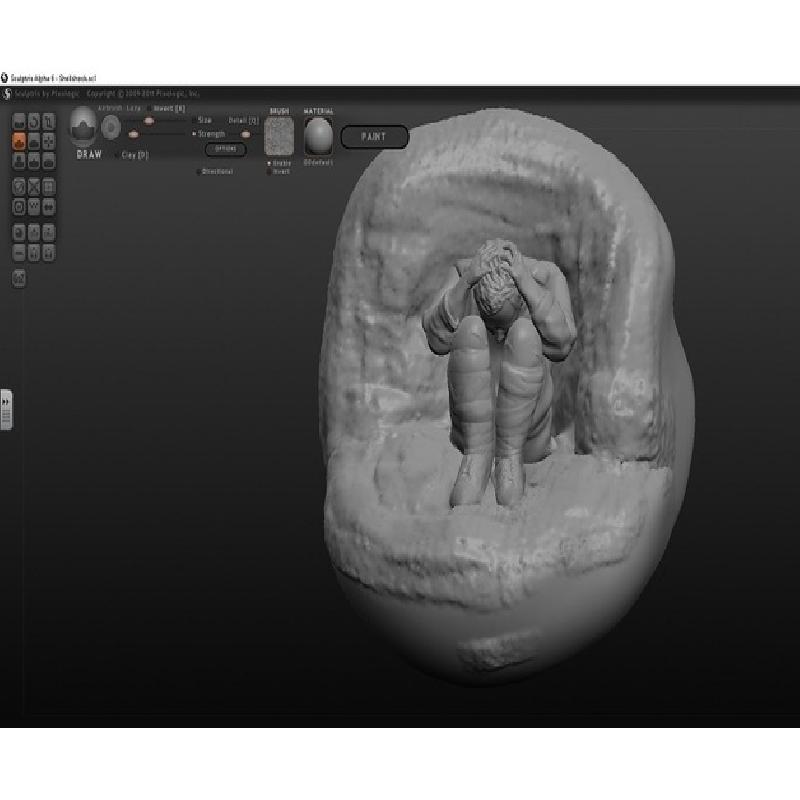Expand the collapsed left side panel handle
This screenshot has width=800, height=800.
[x=6, y=410]
